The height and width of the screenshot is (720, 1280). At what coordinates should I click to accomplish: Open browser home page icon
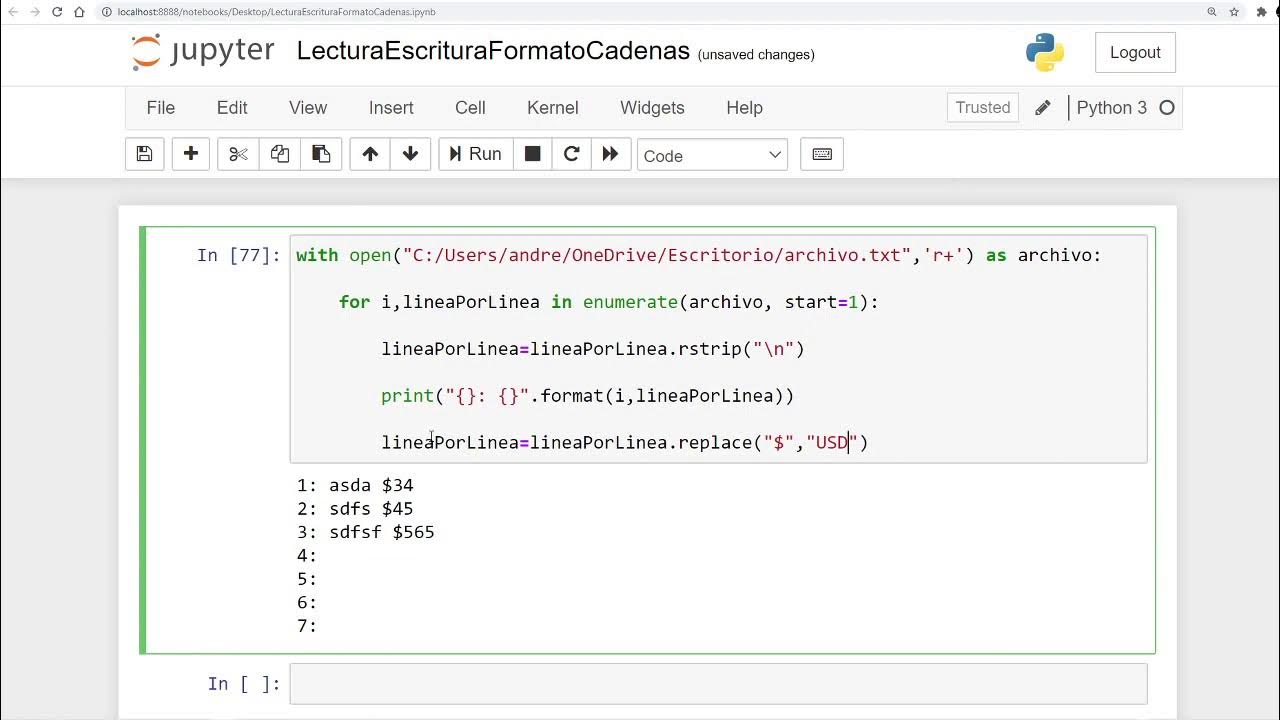pyautogui.click(x=79, y=12)
